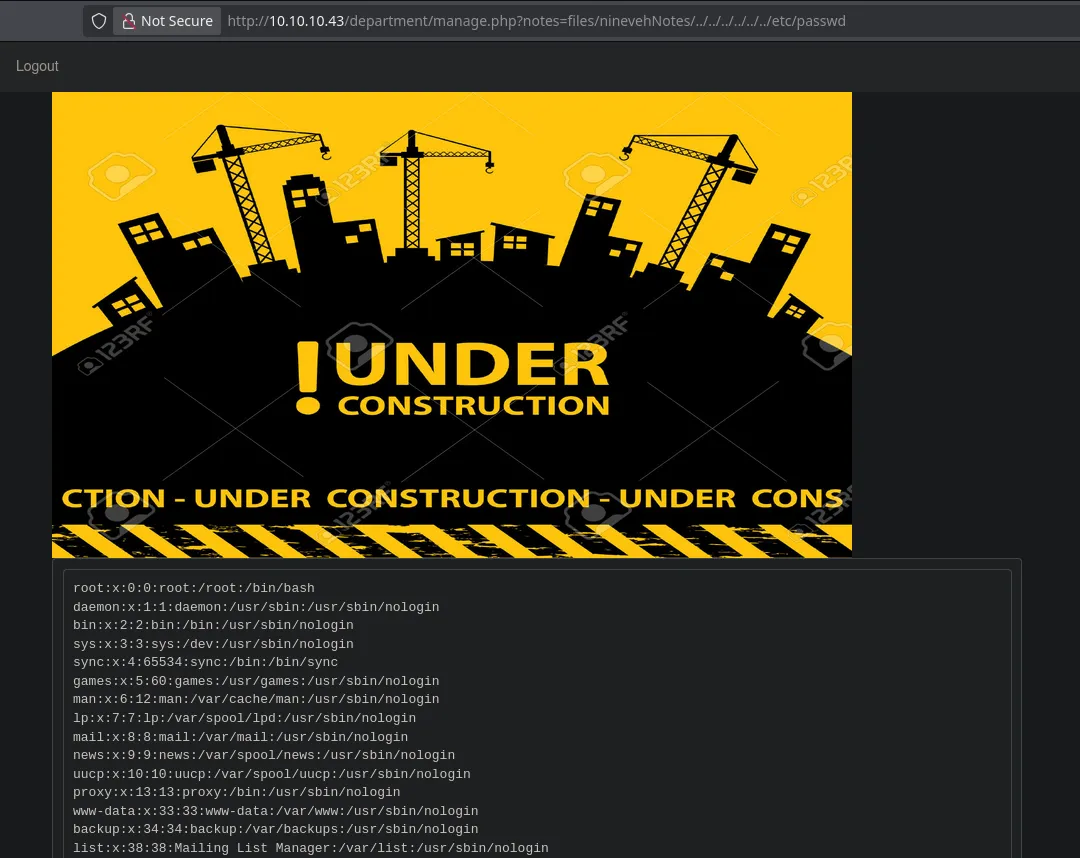Screen dimensions: 1080x858
Task: Click the root user line in the output
Action: coord(194,588)
